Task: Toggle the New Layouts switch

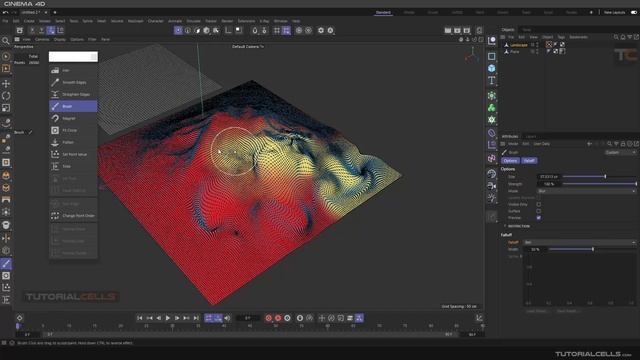Action: (x=633, y=13)
